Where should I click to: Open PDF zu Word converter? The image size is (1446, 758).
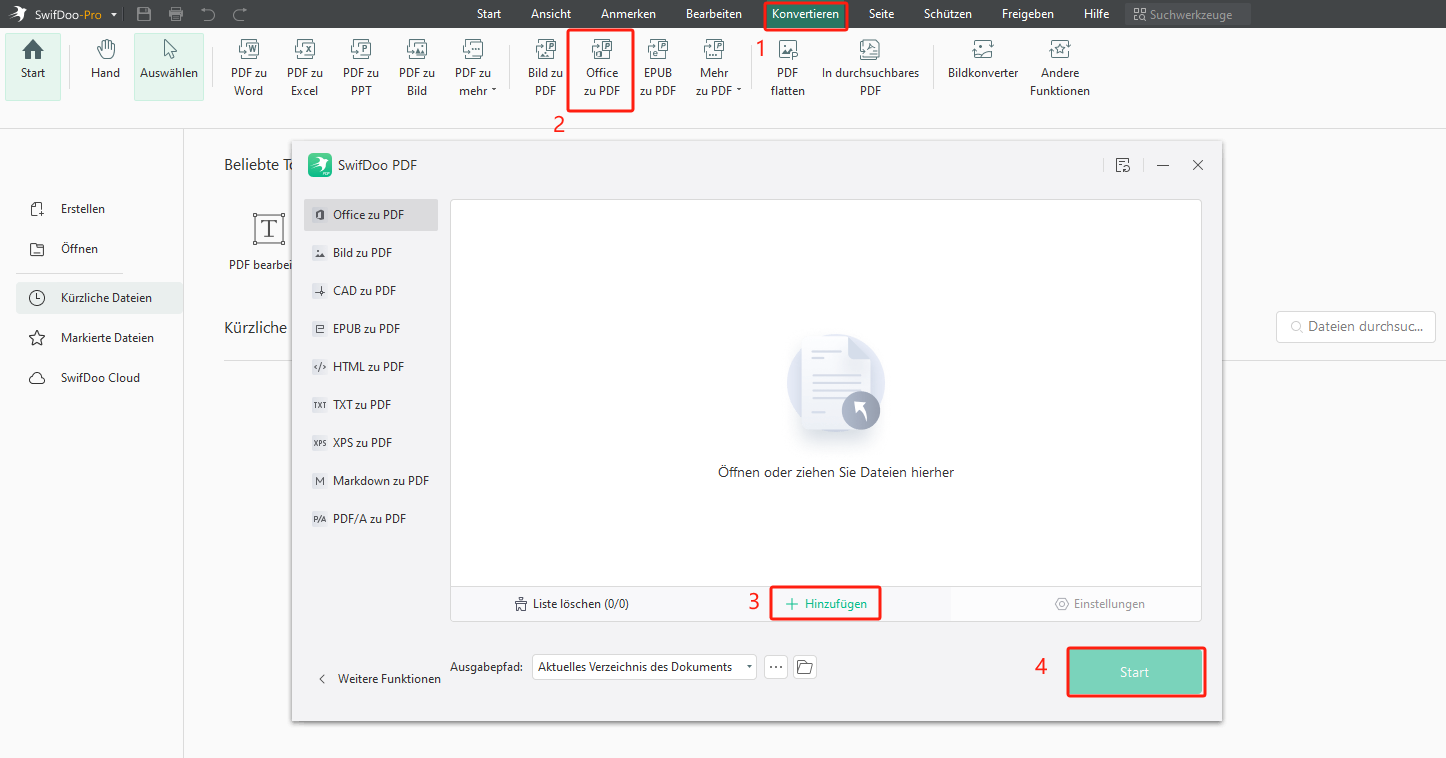pyautogui.click(x=248, y=68)
